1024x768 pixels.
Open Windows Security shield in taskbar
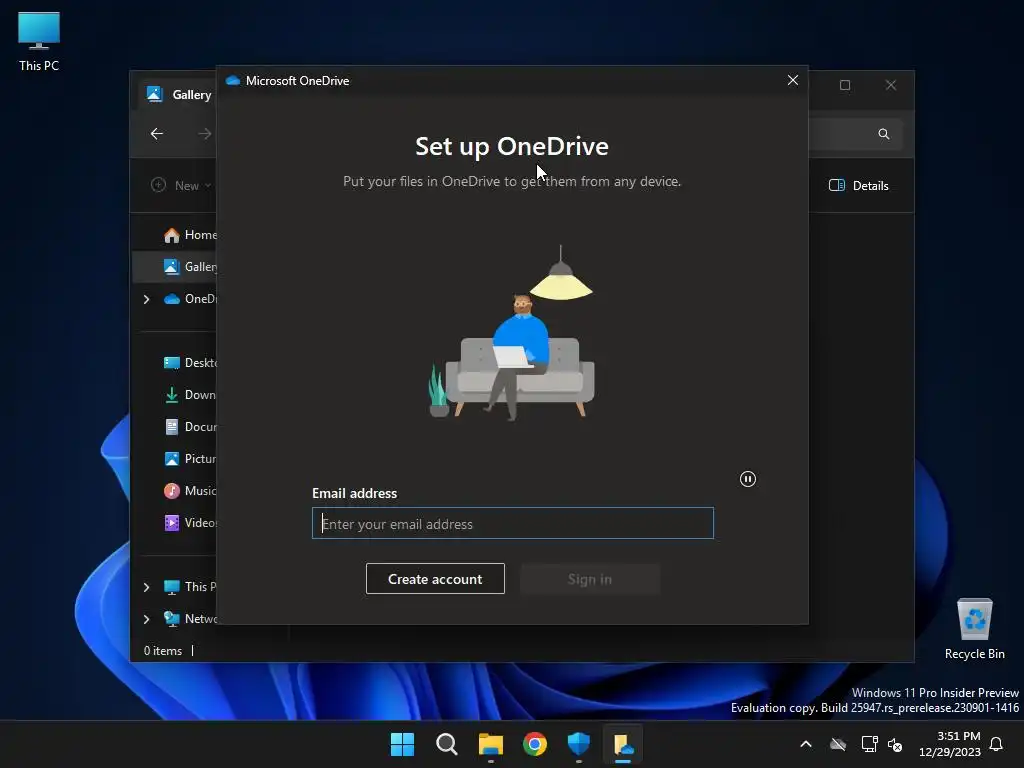click(579, 744)
